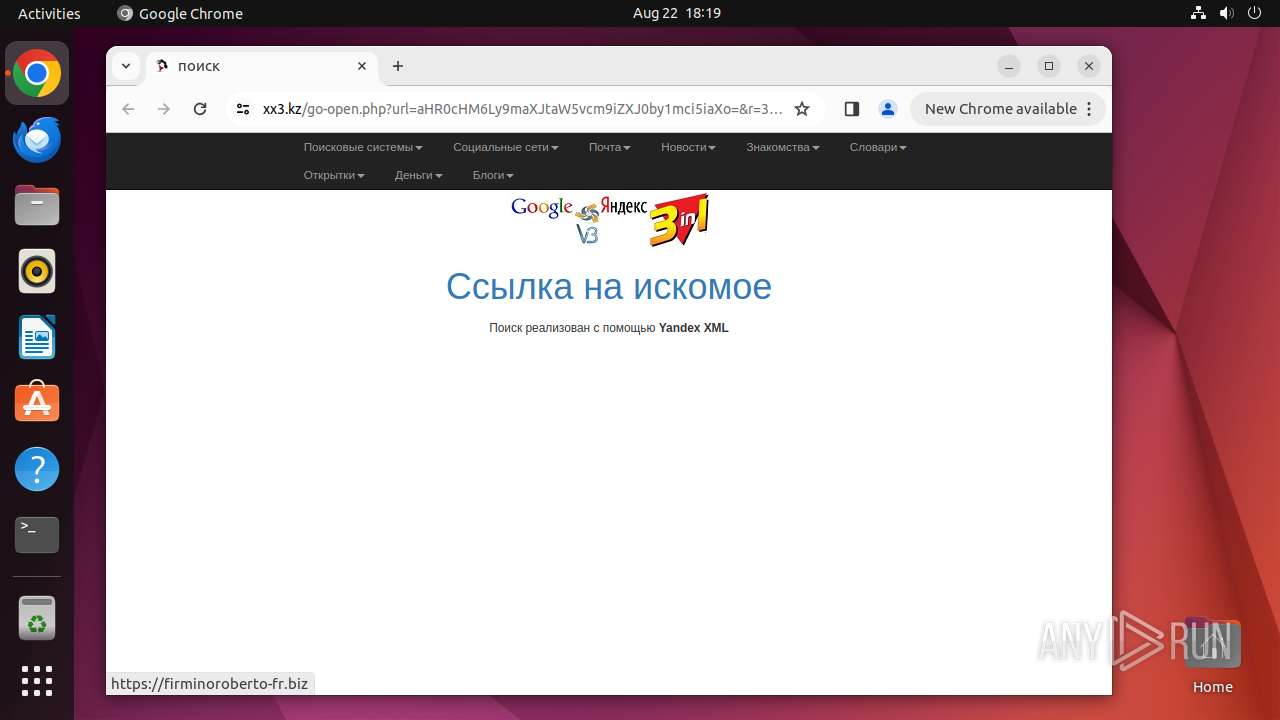This screenshot has width=1280, height=720.
Task: Minimize the Chrome window
Action: pyautogui.click(x=1009, y=66)
